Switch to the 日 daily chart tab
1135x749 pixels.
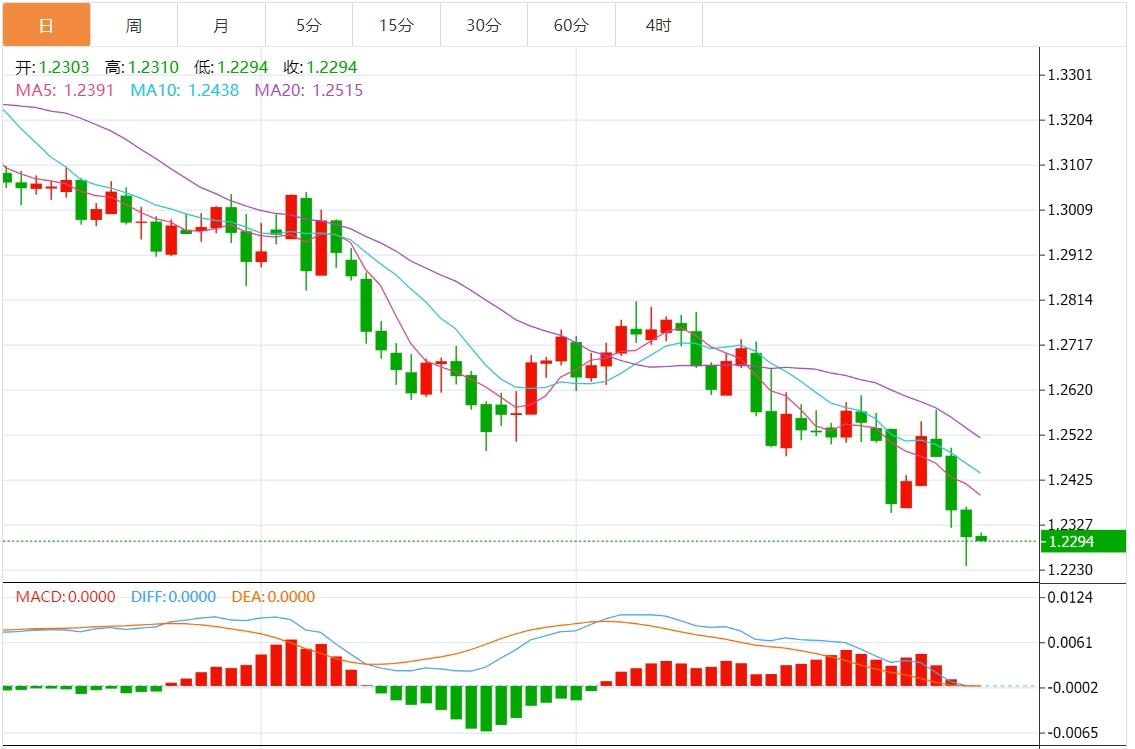pyautogui.click(x=46, y=25)
